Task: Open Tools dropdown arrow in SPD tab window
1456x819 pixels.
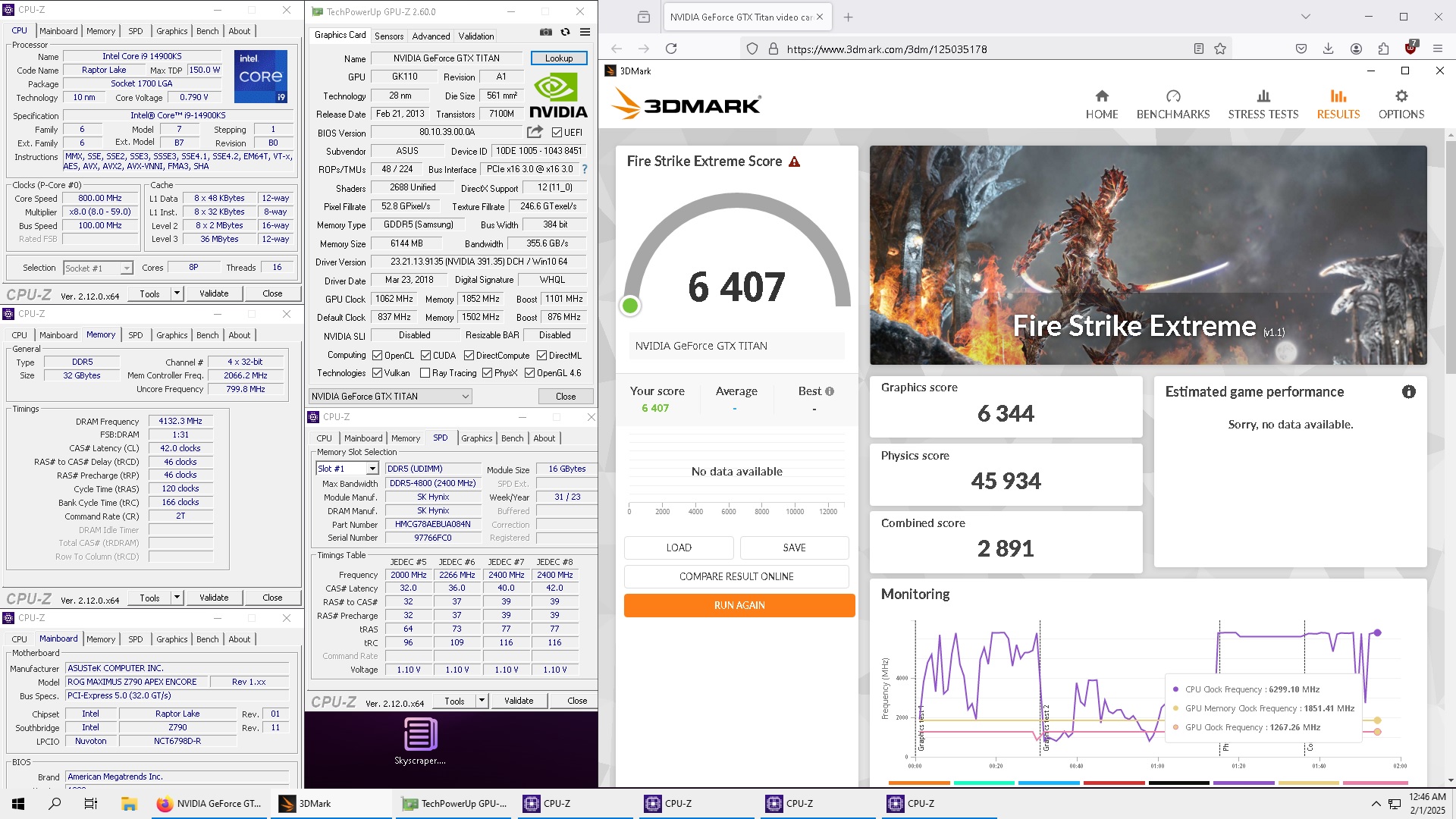Action: (482, 701)
